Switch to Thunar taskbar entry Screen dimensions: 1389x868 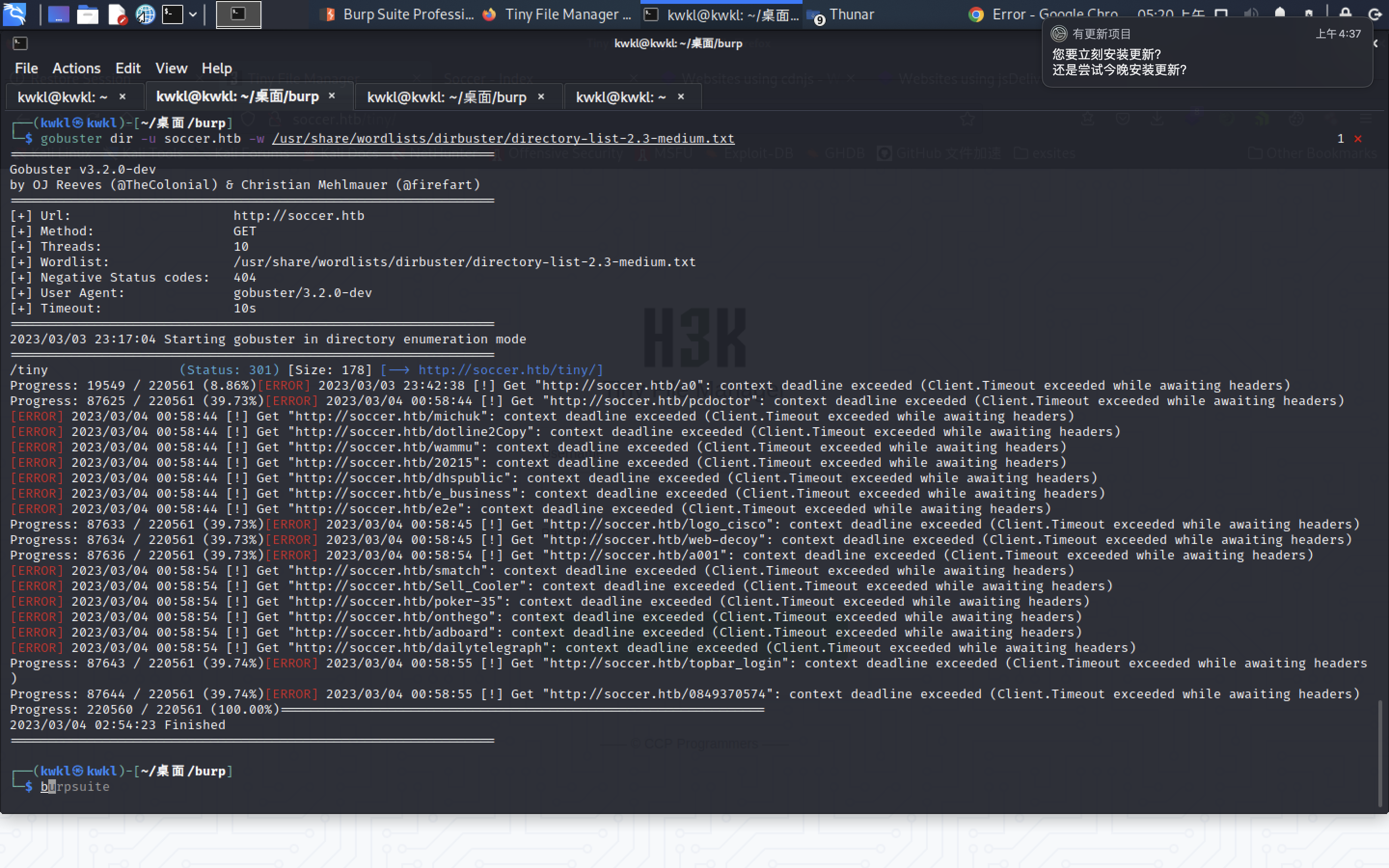pyautogui.click(x=843, y=14)
